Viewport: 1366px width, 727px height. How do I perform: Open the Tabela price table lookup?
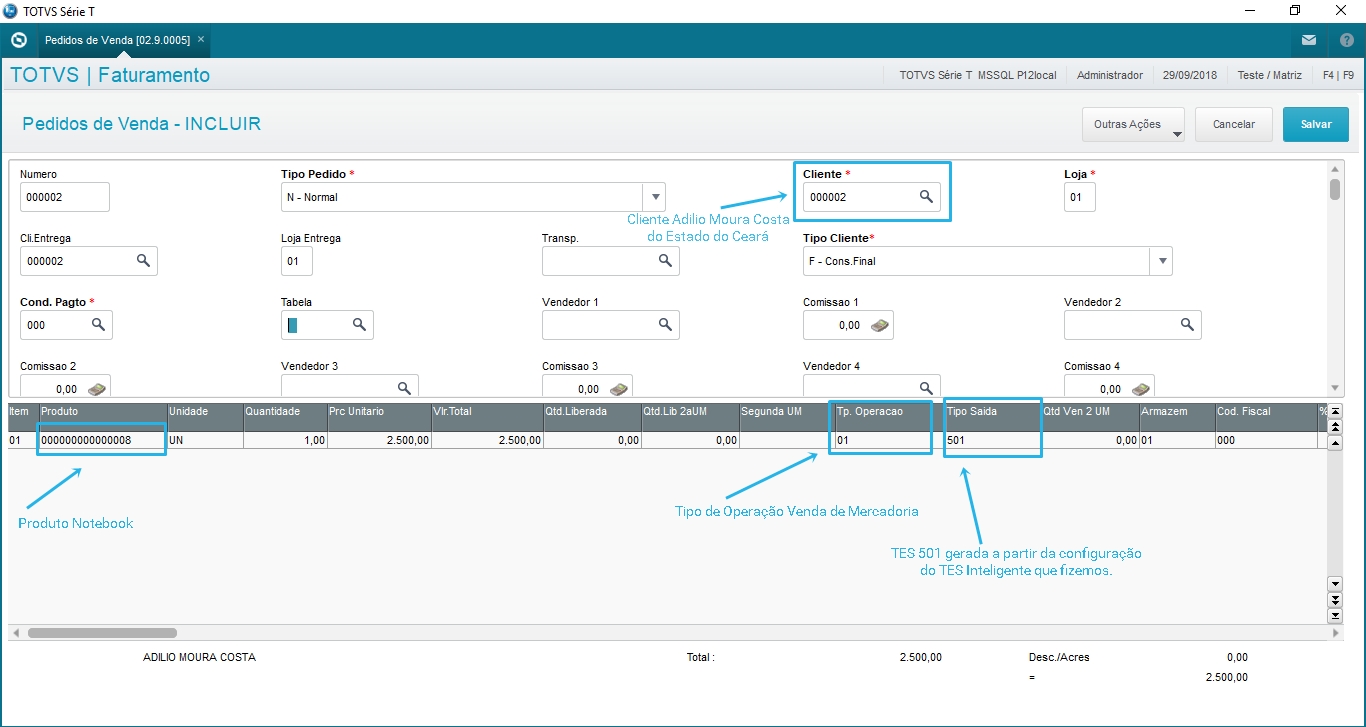pyautogui.click(x=360, y=325)
